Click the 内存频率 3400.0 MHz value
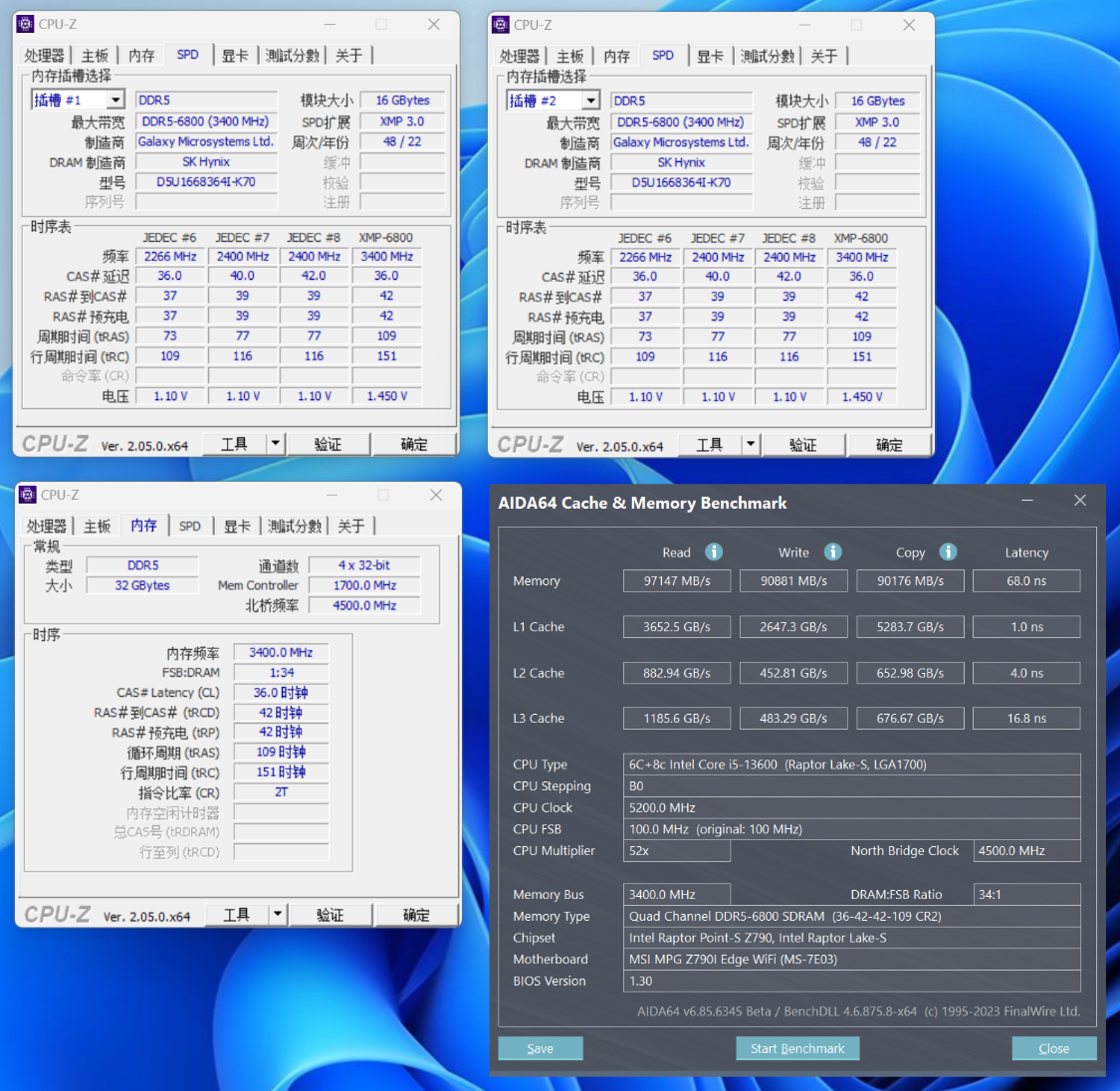Screen dimensions: 1120x1091 click(282, 653)
